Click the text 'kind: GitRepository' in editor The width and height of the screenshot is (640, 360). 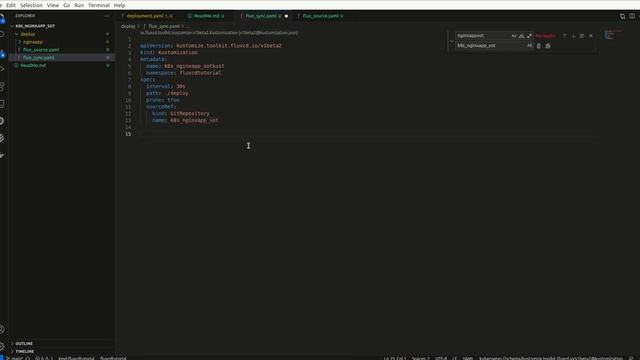point(181,113)
